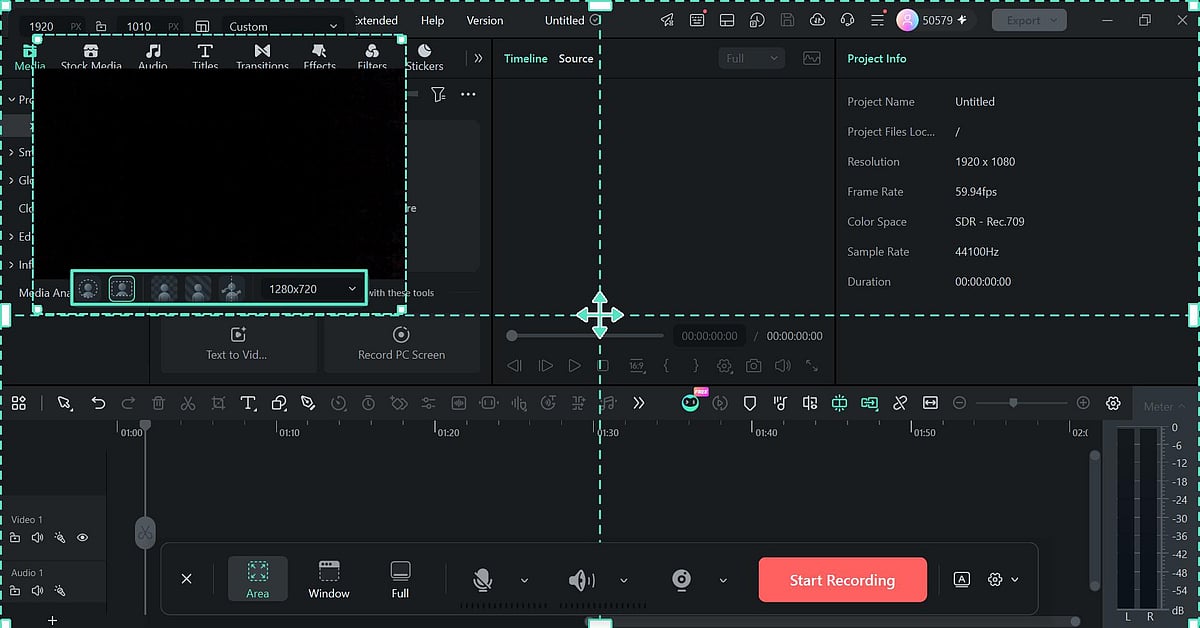
Task: Toggle system audio in recorder bar
Action: [x=581, y=579]
